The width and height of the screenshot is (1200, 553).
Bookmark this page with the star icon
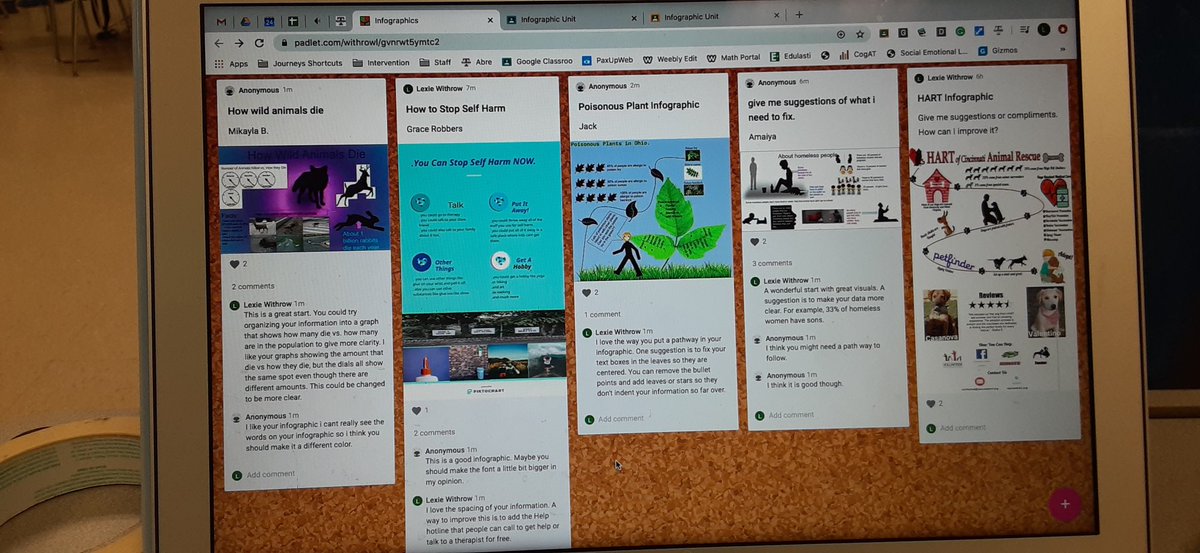859,34
